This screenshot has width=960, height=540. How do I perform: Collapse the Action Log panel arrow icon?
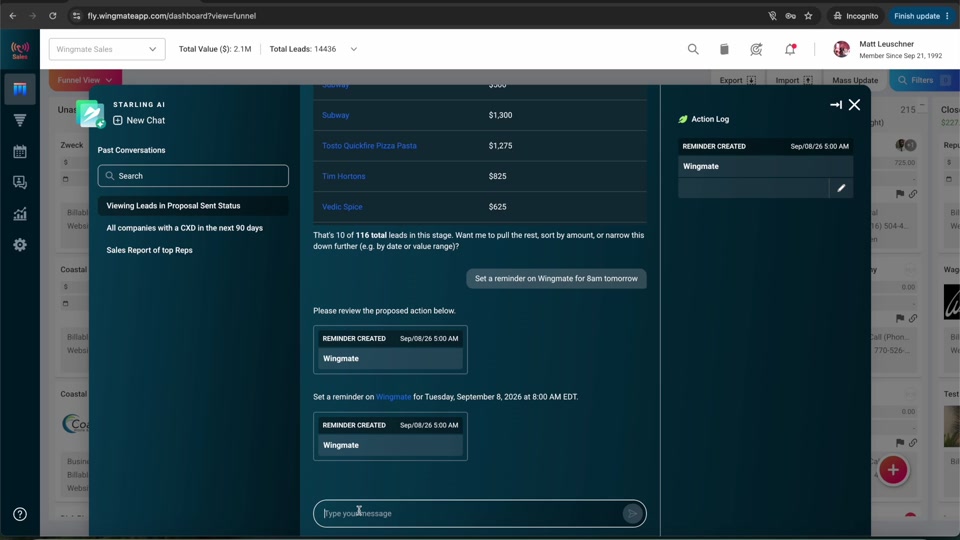coord(836,105)
